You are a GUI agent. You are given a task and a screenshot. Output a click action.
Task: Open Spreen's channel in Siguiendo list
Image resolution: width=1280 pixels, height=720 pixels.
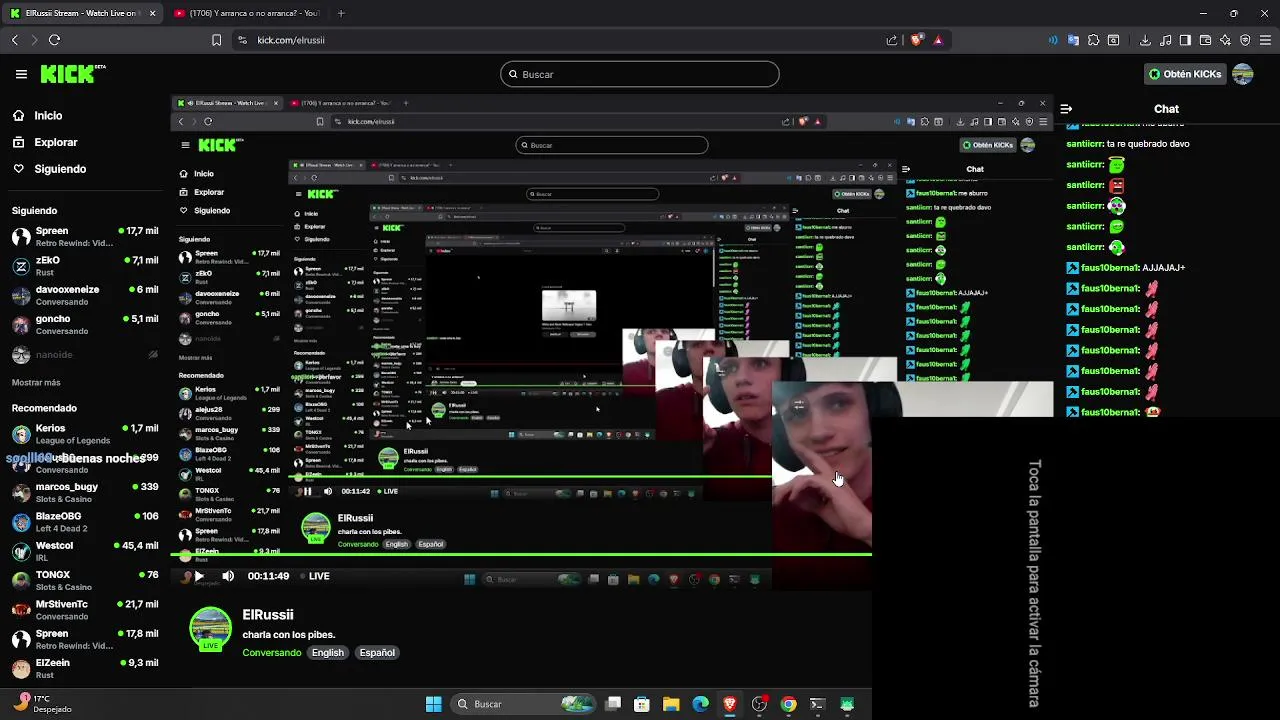(85, 237)
